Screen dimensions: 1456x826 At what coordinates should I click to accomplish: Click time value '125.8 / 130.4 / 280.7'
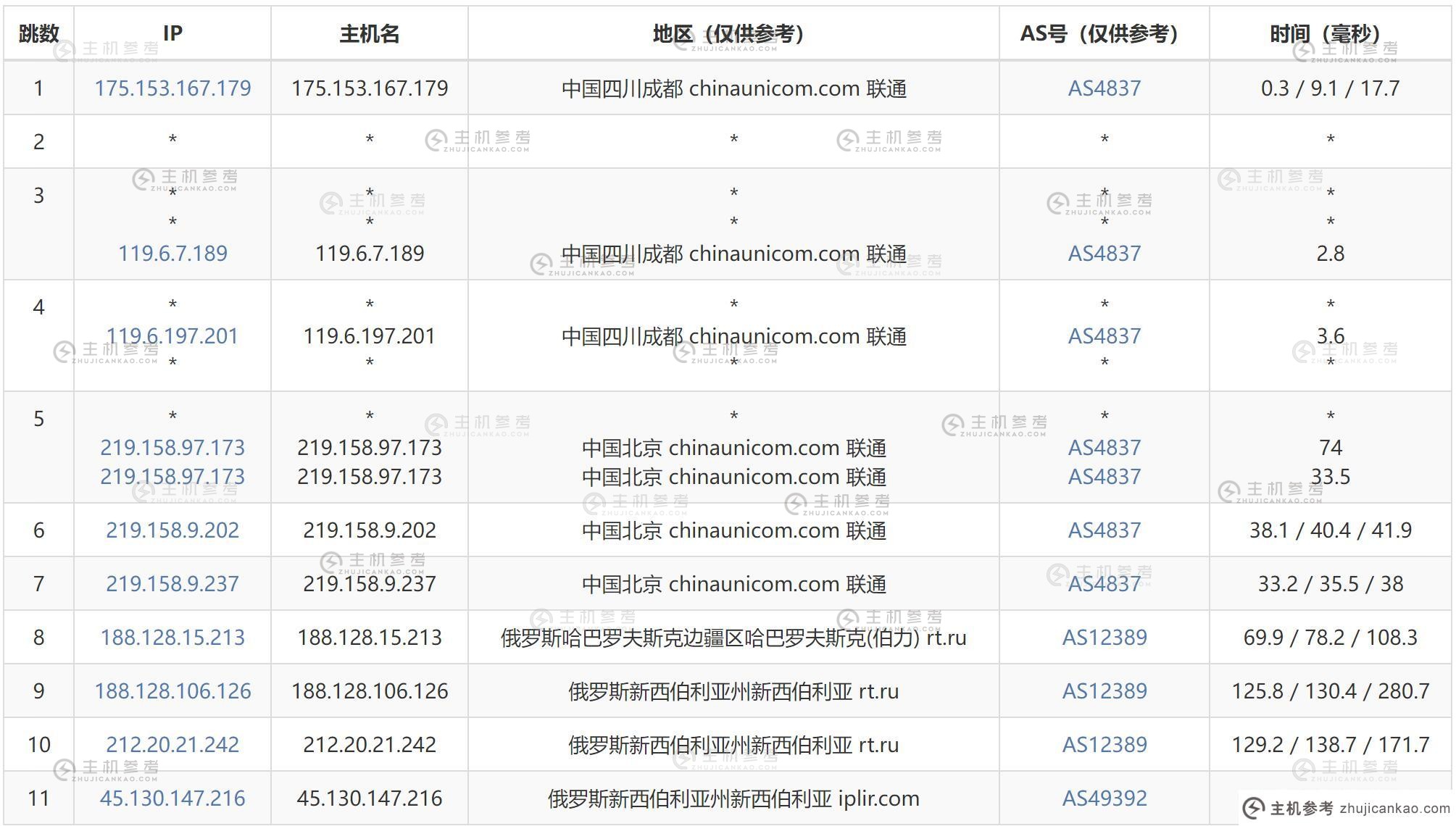pos(1331,691)
